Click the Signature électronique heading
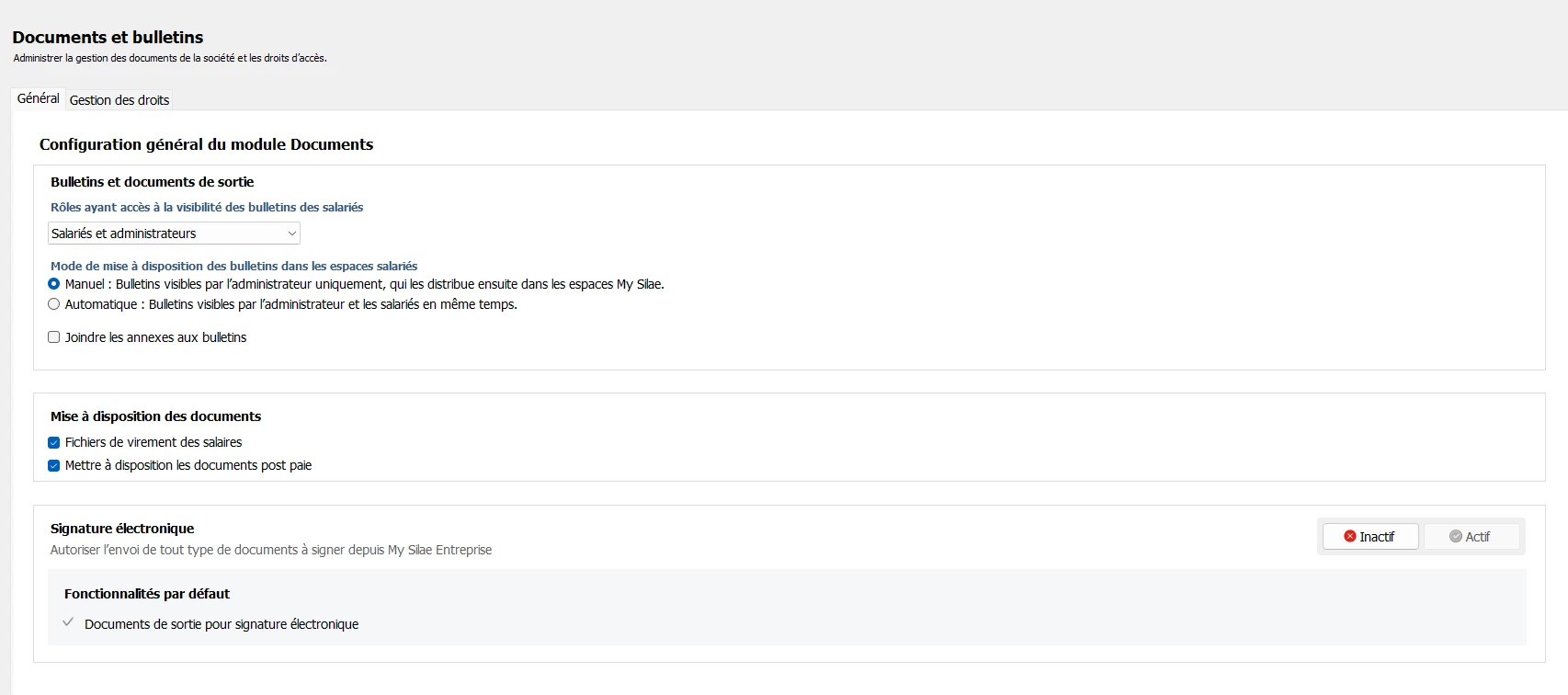This screenshot has width=1568, height=695. pyautogui.click(x=122, y=529)
